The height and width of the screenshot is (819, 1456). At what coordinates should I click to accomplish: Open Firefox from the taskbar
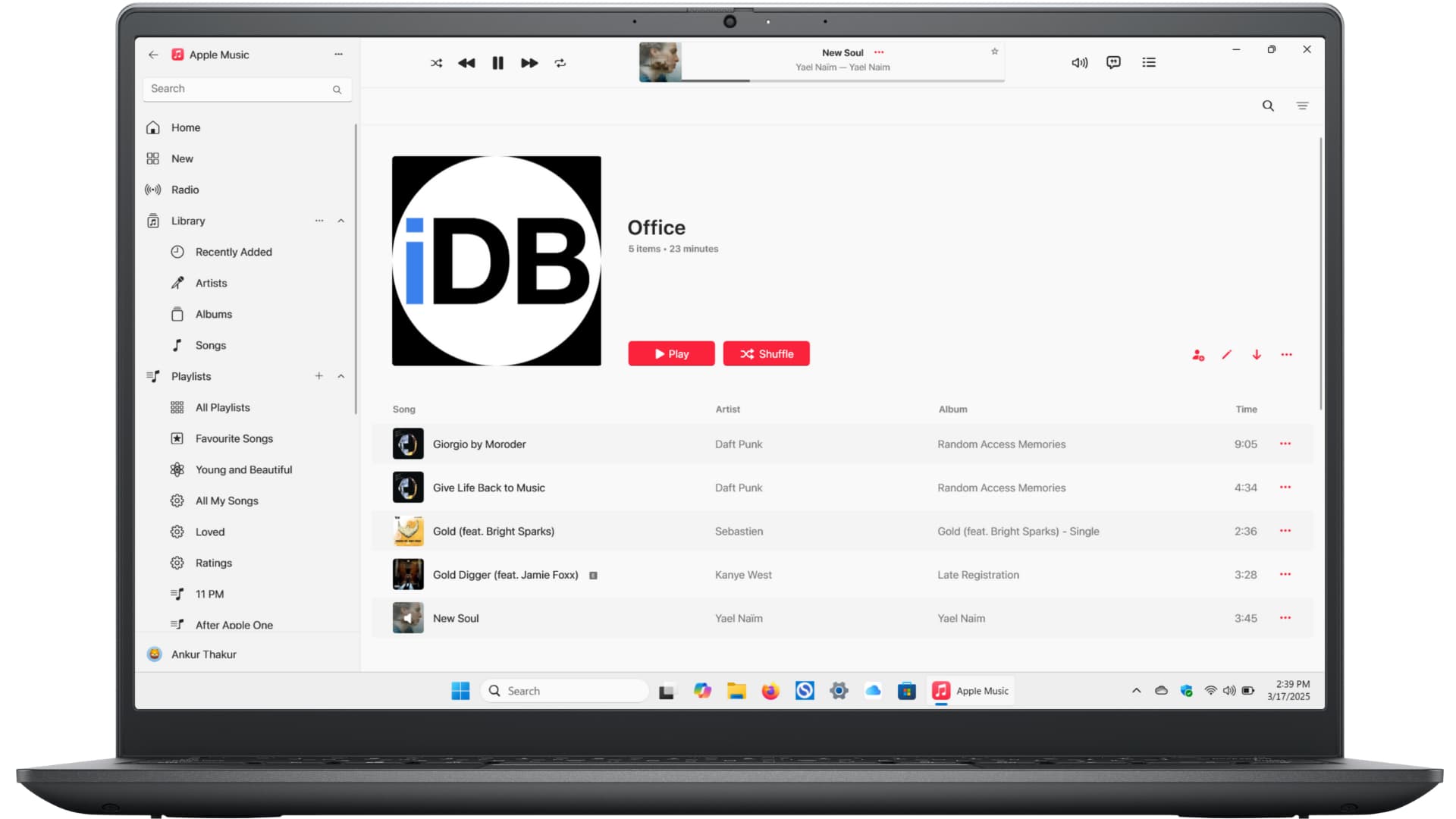tap(770, 691)
